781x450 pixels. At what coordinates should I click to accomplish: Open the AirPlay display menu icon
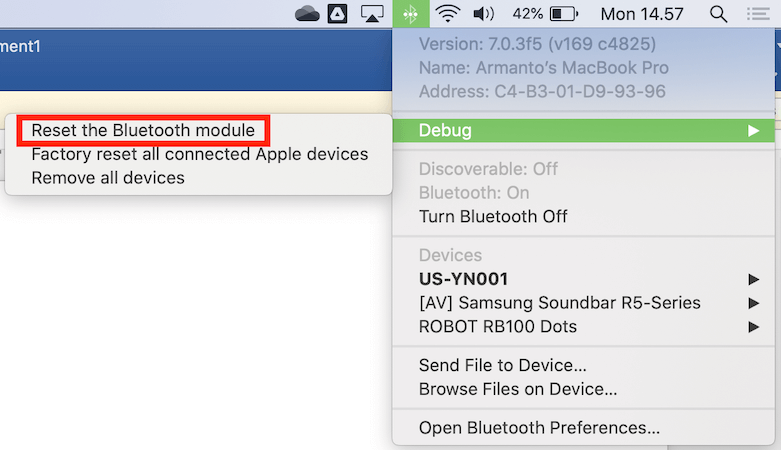point(372,14)
